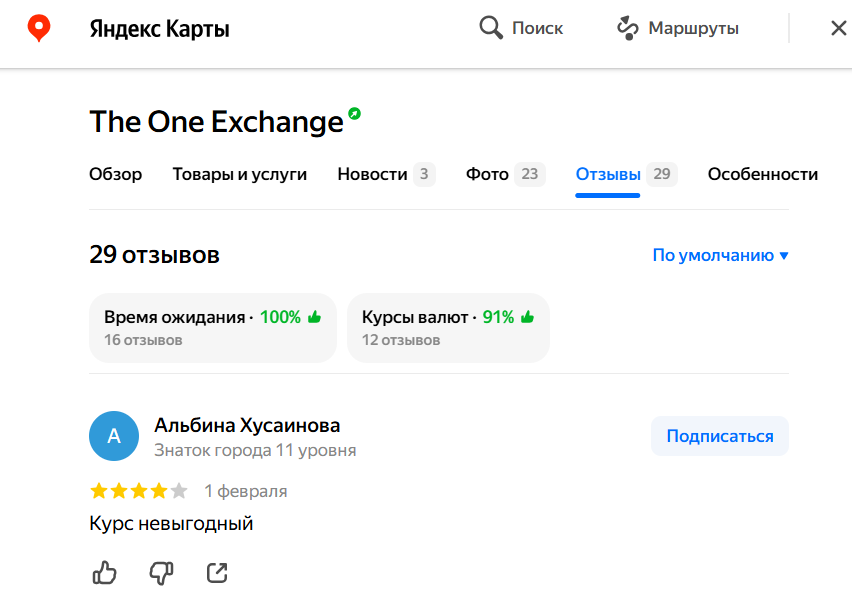Open Альбина Хусаинова's profile name link
This screenshot has width=852, height=599.
247,425
